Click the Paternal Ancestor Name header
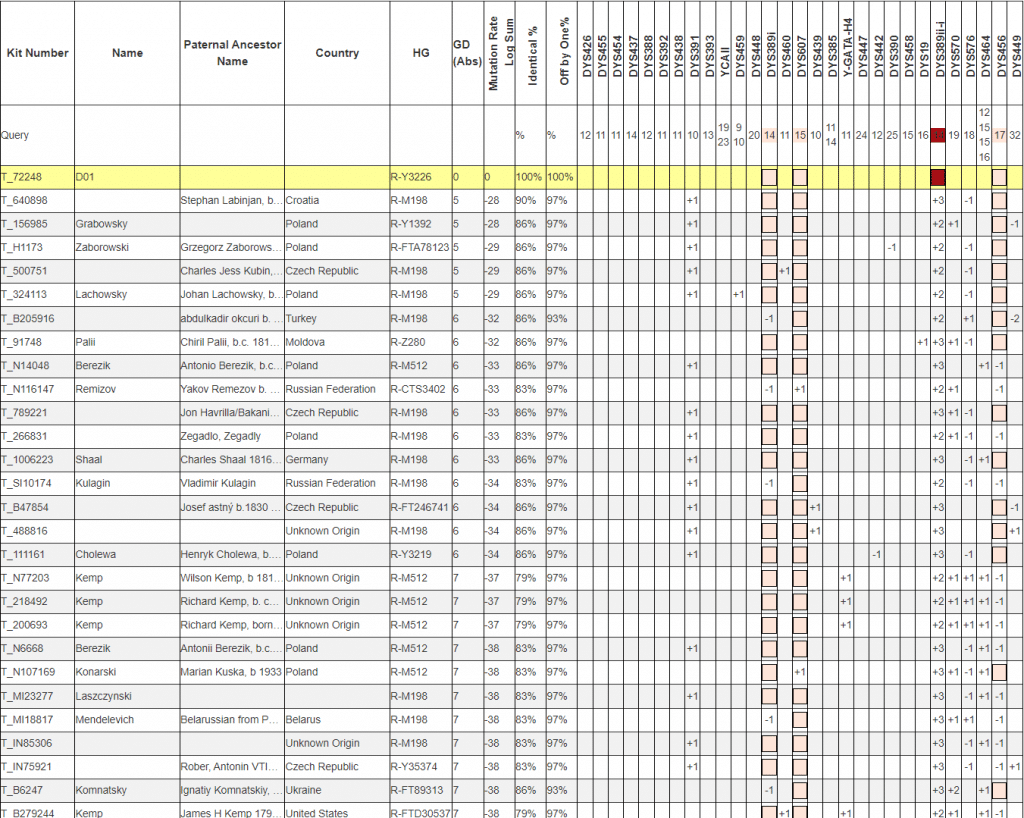Viewport: 1024px width, 818px height. pos(232,53)
